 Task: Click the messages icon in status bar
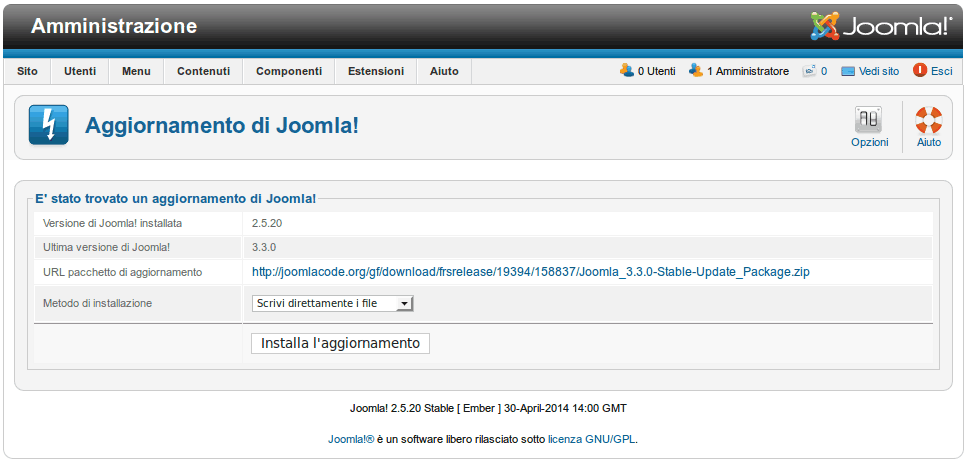[x=809, y=71]
